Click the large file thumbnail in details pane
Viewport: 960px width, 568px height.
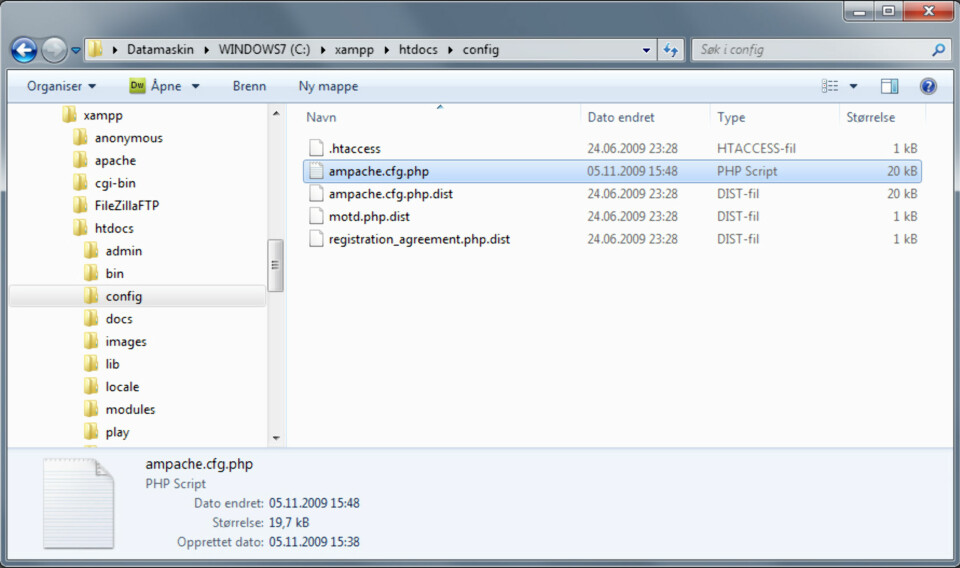[x=78, y=503]
